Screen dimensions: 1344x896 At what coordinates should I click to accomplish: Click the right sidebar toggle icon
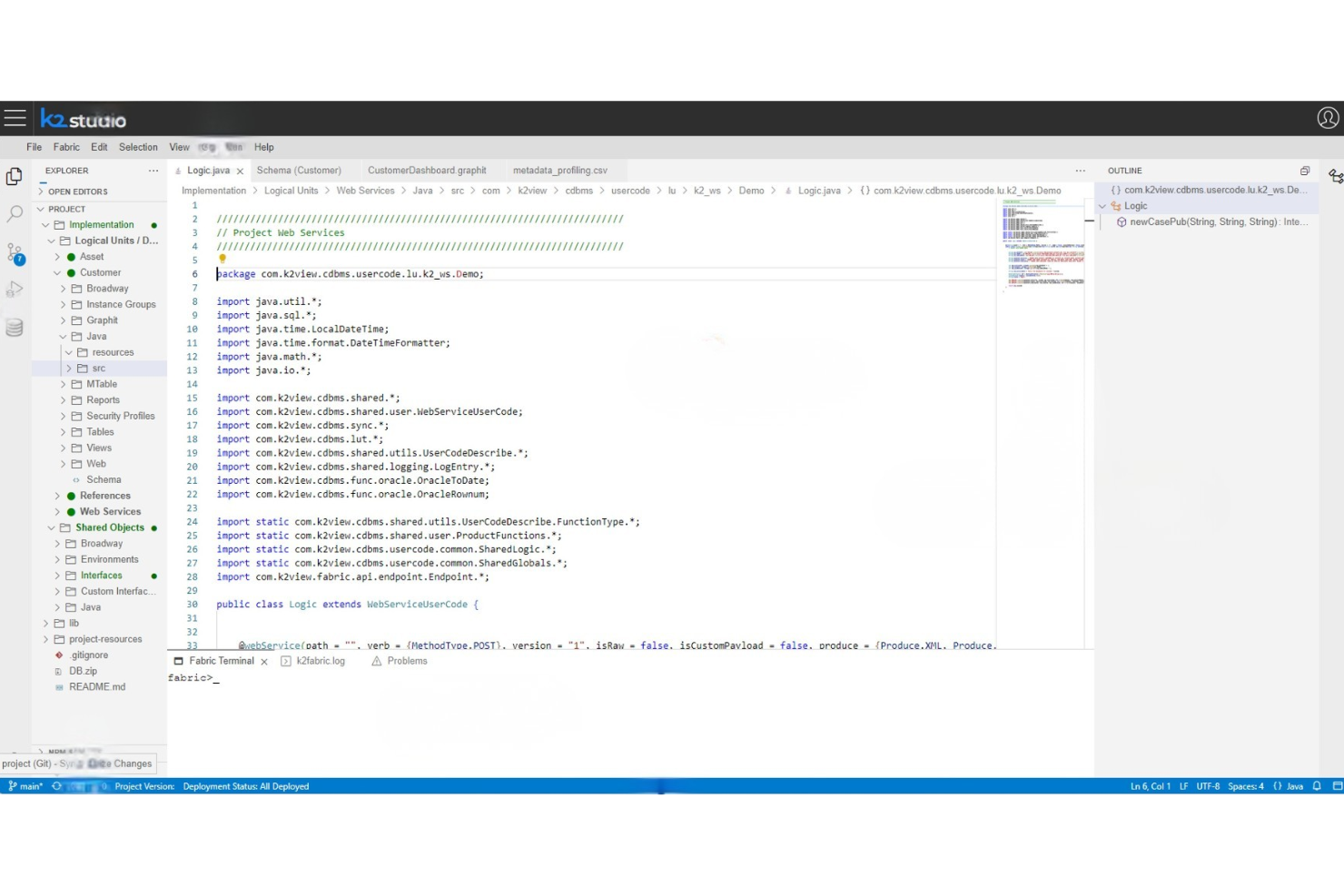pyautogui.click(x=1335, y=176)
